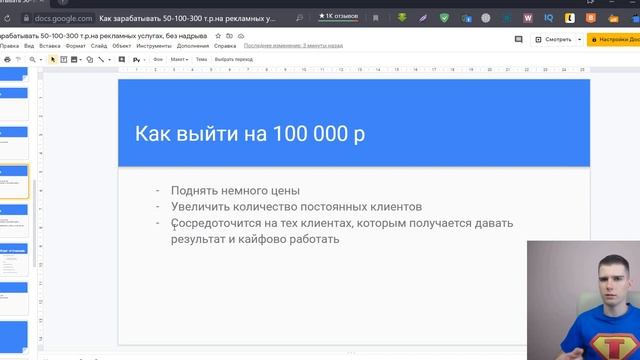Click the Тема theme button
Viewport: 640px width, 360px height.
coord(201,60)
